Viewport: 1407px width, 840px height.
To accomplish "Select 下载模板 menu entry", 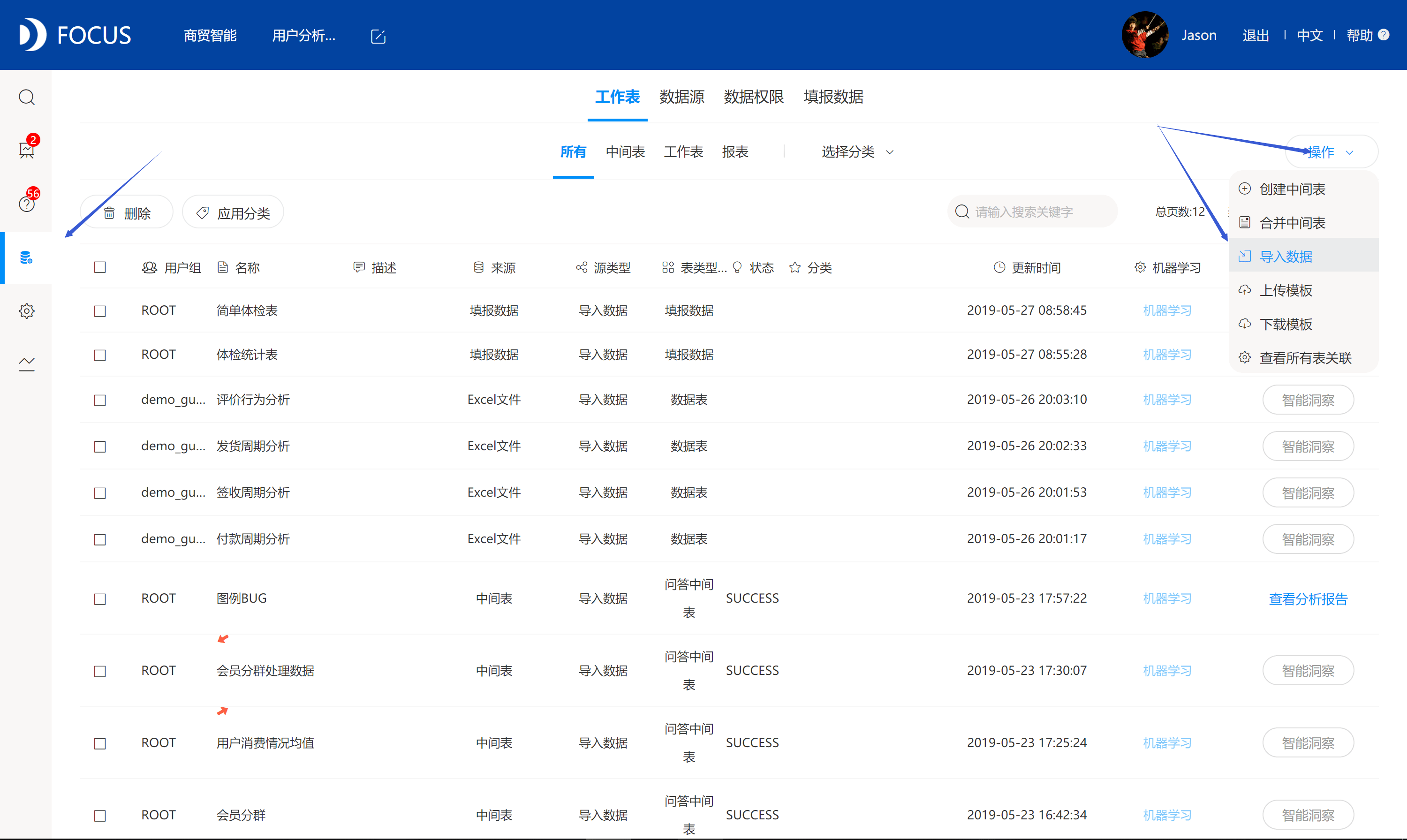I will click(1304, 324).
